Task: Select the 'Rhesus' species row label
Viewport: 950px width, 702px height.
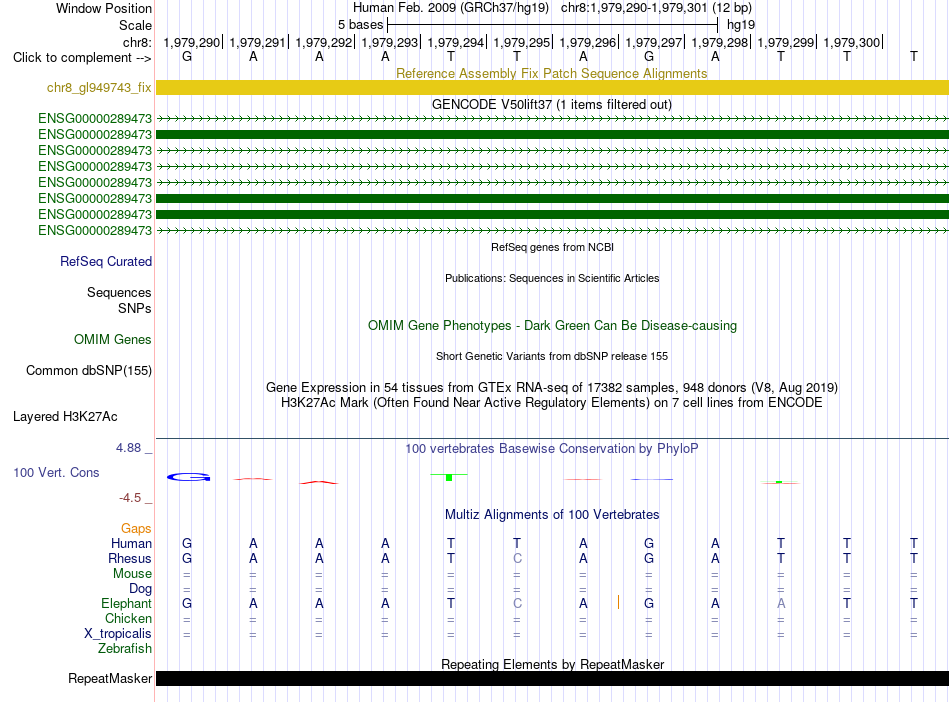Action: [x=130, y=558]
